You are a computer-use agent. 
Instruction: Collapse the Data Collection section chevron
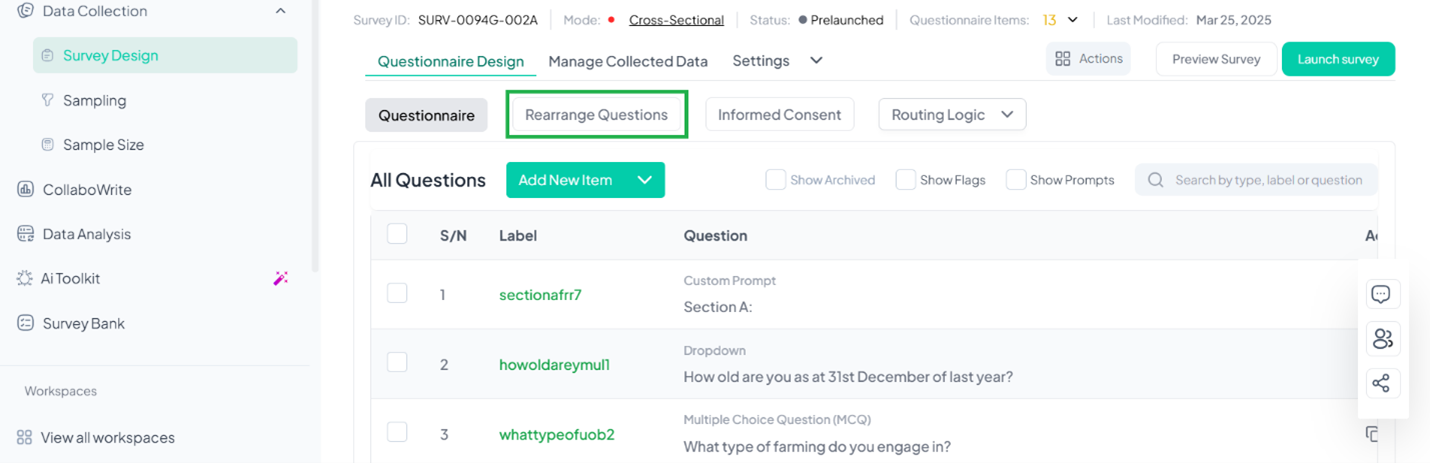281,11
